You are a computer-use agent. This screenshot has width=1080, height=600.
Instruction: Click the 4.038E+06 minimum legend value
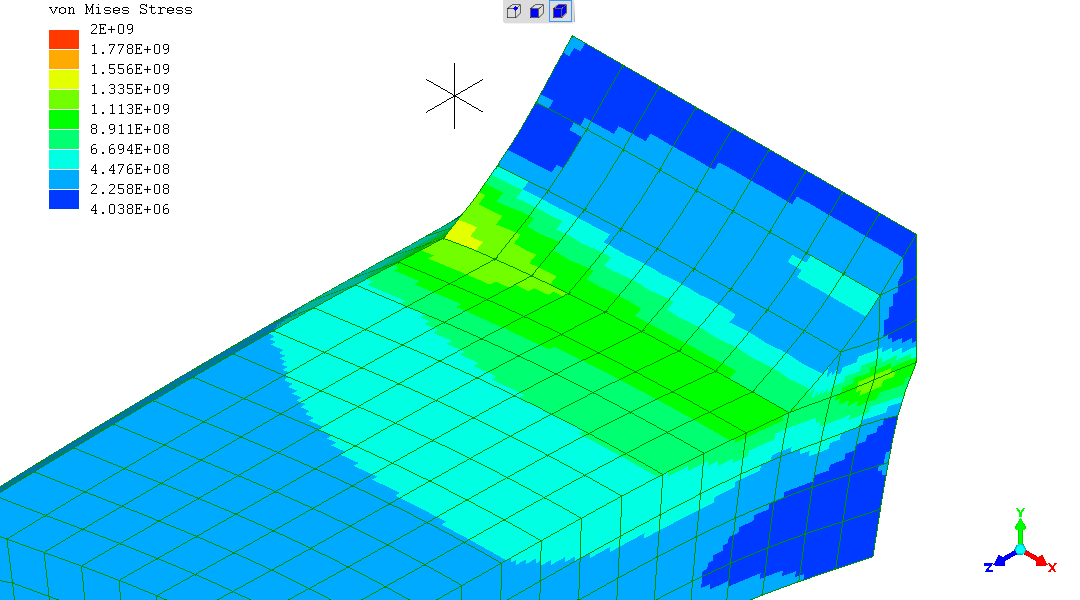[x=130, y=209]
